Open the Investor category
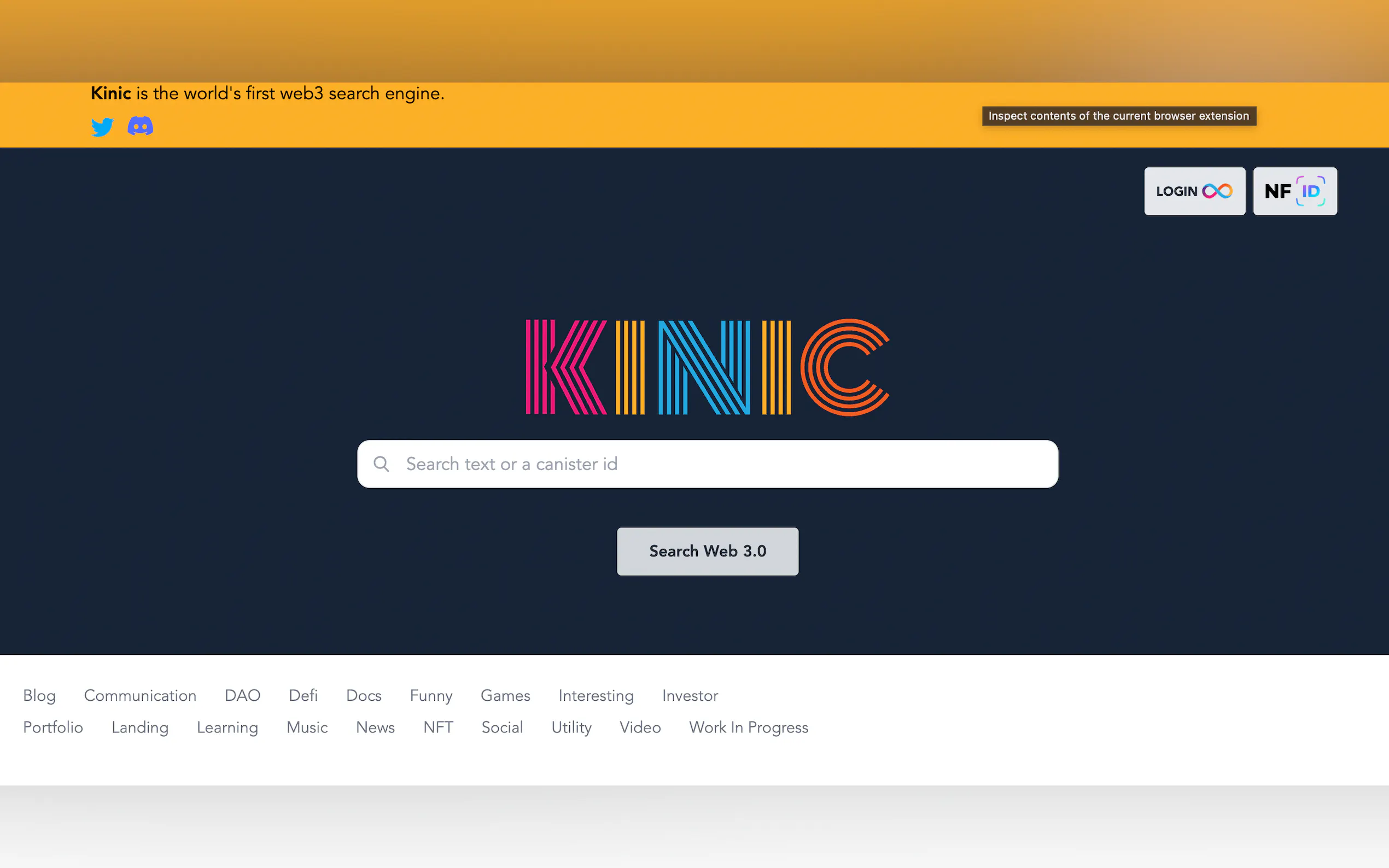This screenshot has width=1389, height=868. pos(690,696)
